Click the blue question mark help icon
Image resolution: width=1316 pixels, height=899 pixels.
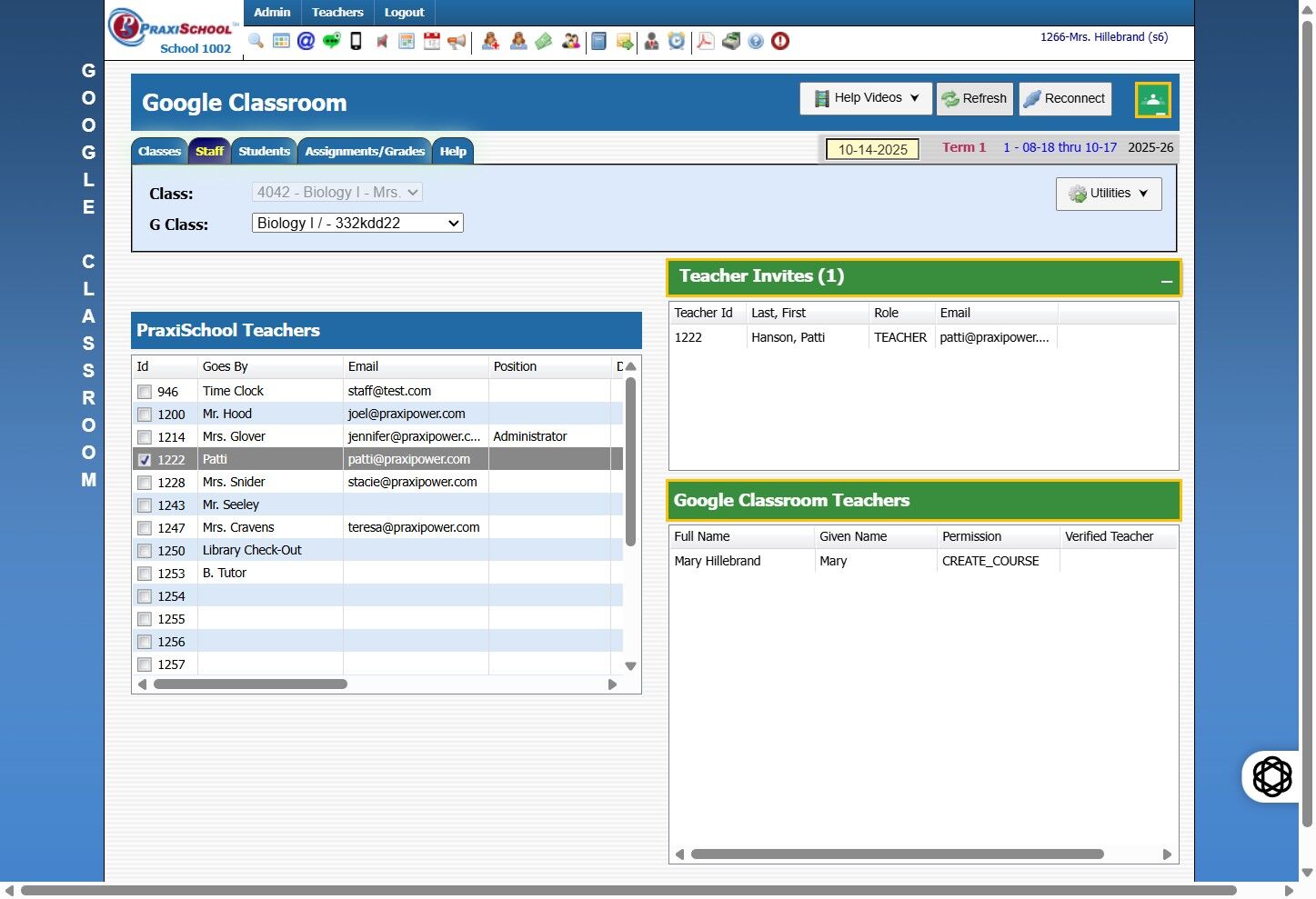tap(756, 41)
